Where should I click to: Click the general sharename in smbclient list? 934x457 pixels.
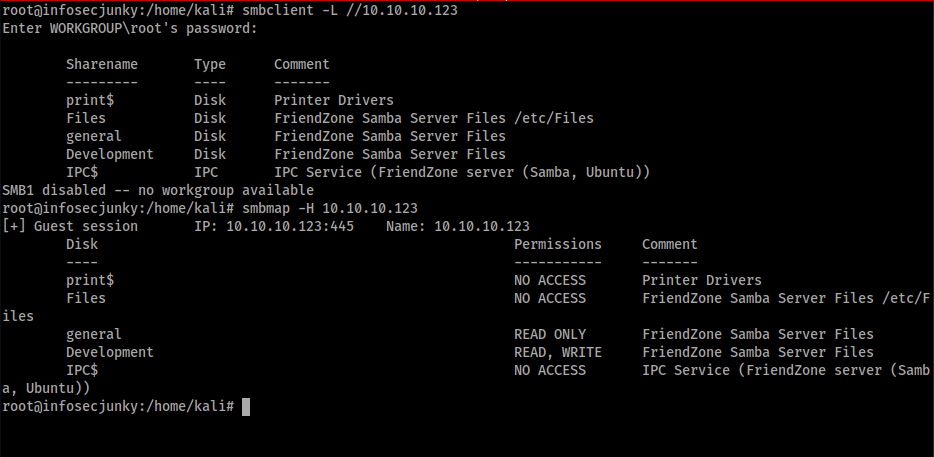pos(94,136)
